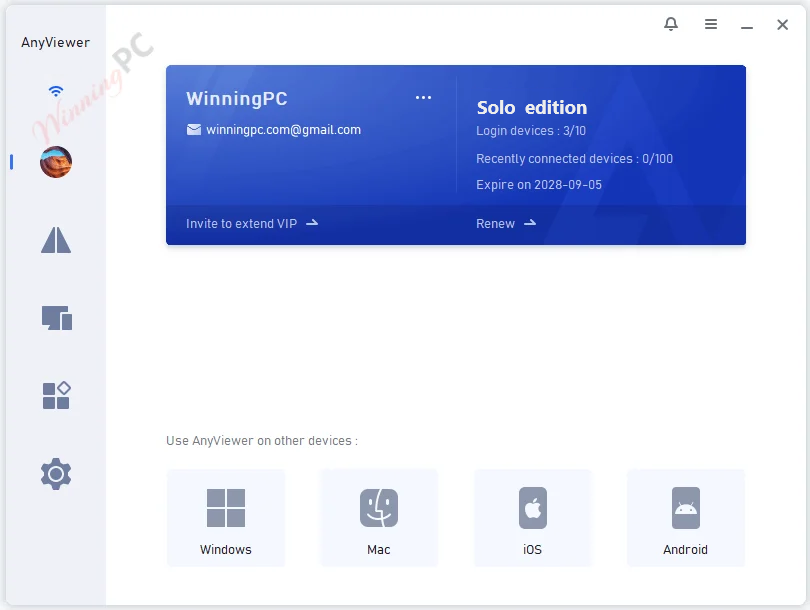
Task: Open the notifications bell
Action: (x=671, y=24)
